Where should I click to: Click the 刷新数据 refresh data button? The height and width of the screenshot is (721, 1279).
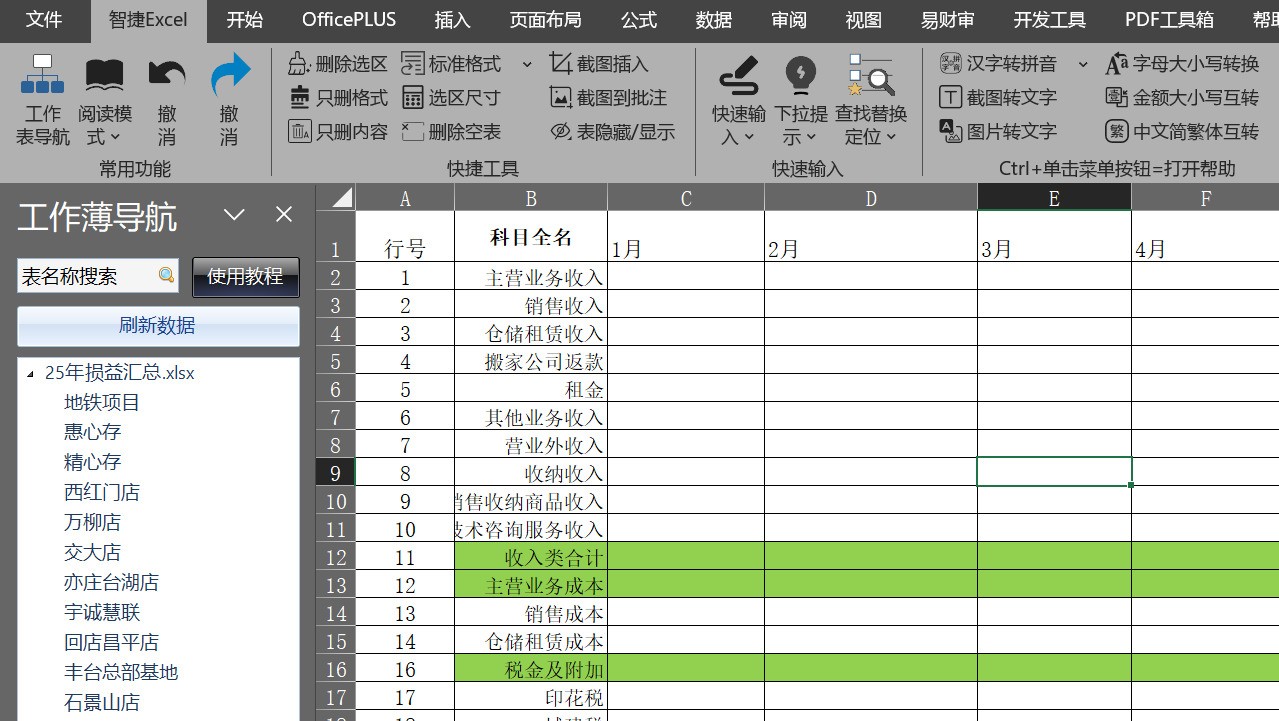(158, 326)
